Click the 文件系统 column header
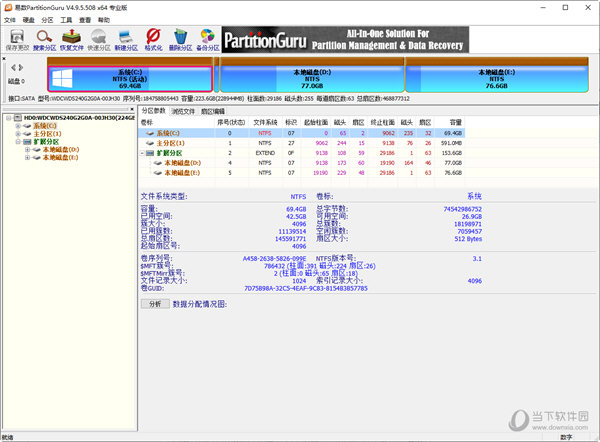Image resolution: width=600 pixels, height=442 pixels. pyautogui.click(x=265, y=122)
